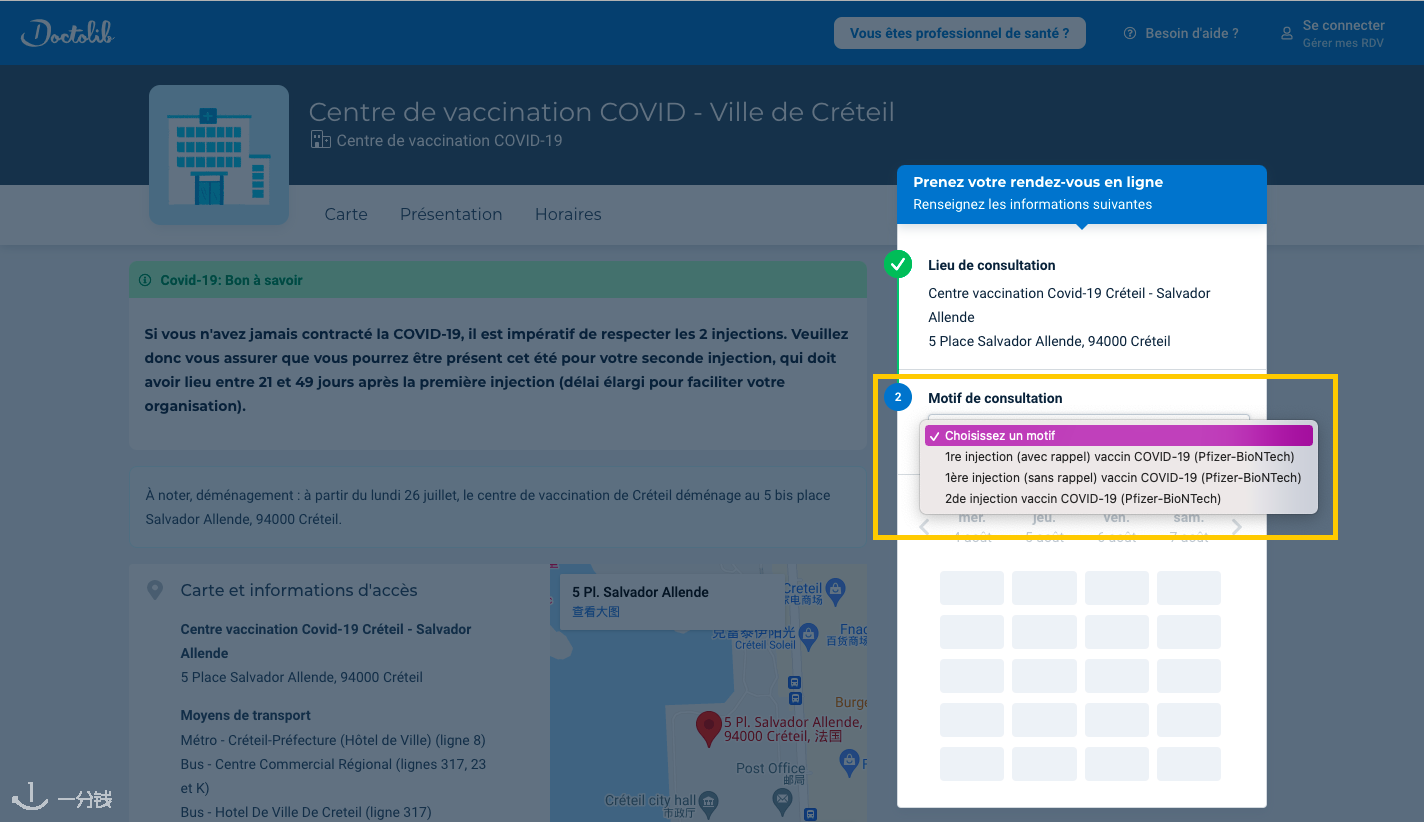The width and height of the screenshot is (1424, 822).
Task: Select 1re injection (avec rappel) option
Action: point(1118,456)
